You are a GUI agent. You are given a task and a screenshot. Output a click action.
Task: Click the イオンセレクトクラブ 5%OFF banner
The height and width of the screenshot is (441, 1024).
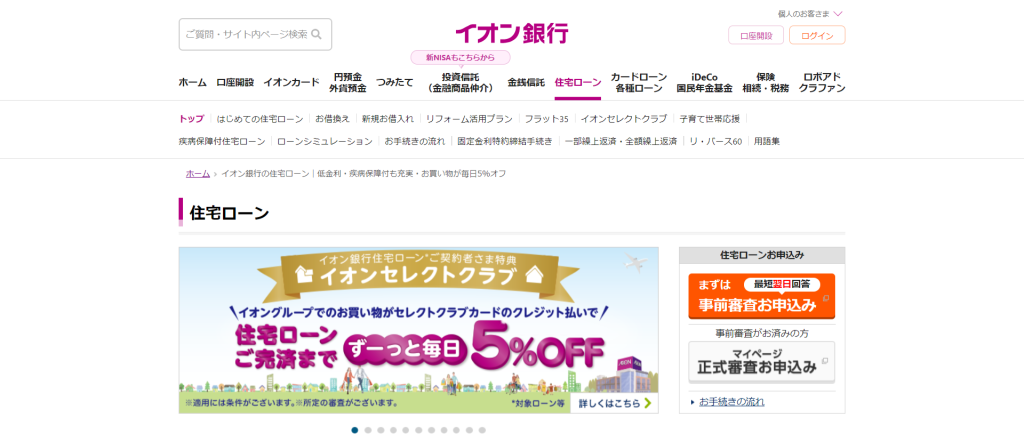tap(419, 330)
